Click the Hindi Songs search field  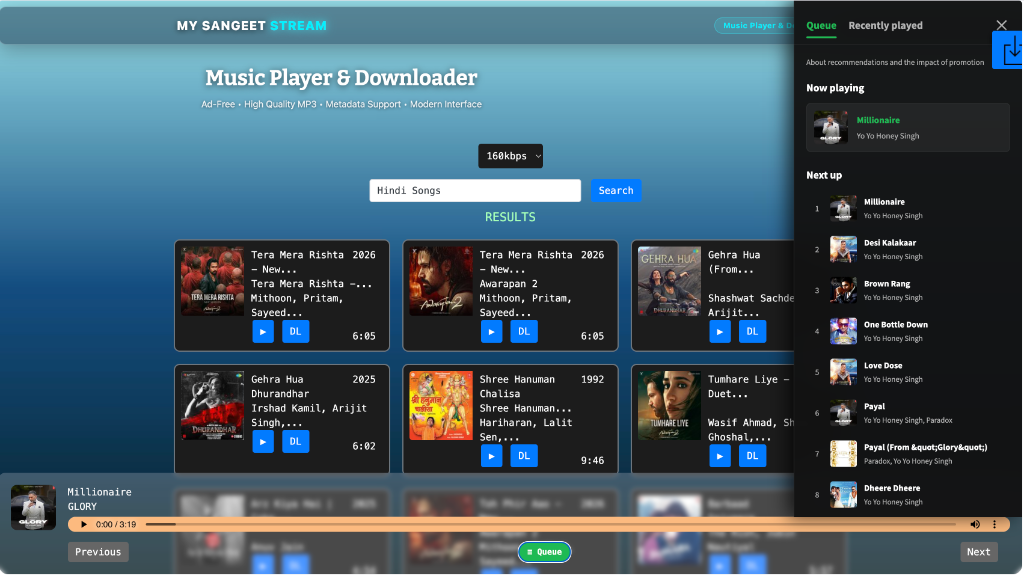coord(475,191)
